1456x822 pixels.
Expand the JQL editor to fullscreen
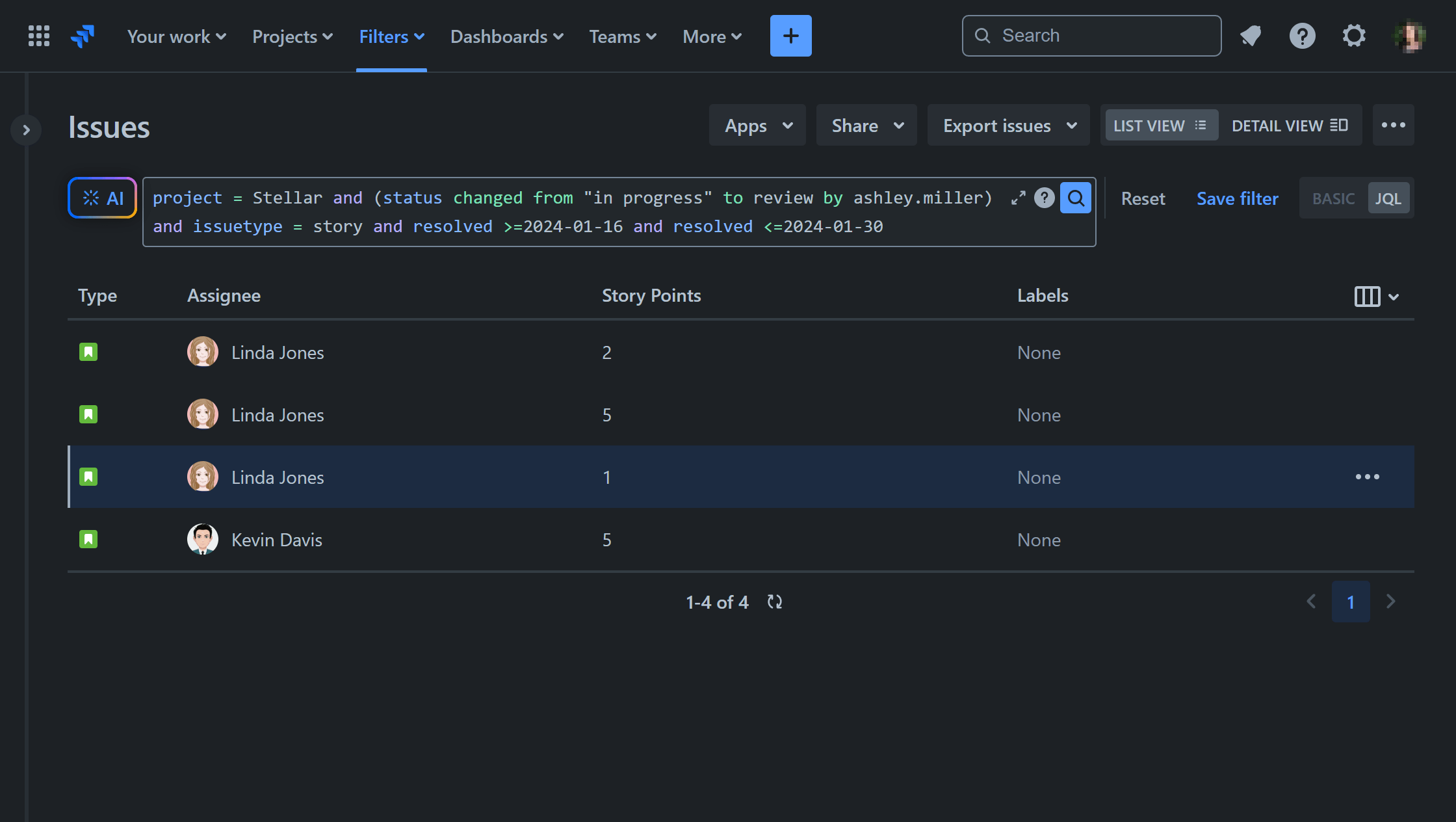coord(1018,197)
